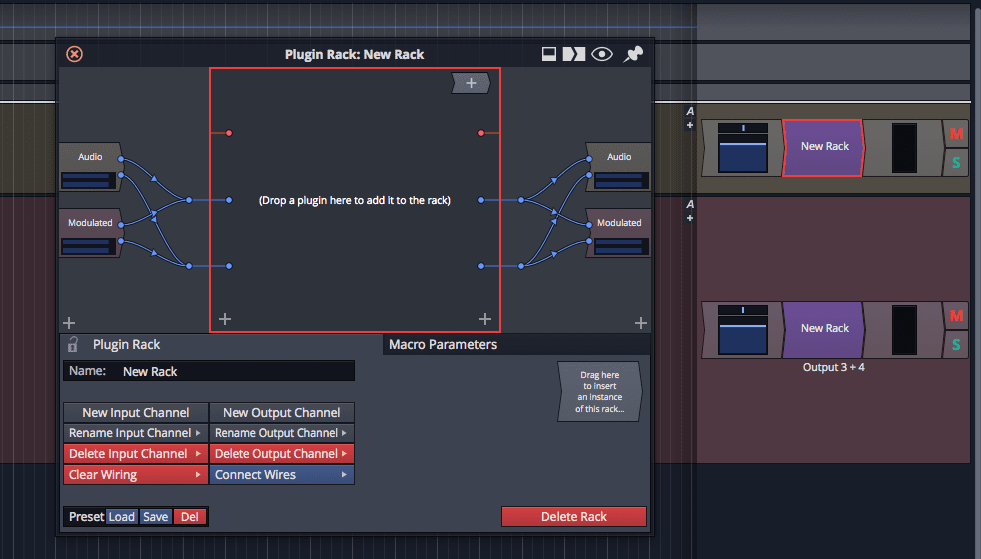Open the Clear Wiring submenu
981x559 pixels.
[x=135, y=475]
